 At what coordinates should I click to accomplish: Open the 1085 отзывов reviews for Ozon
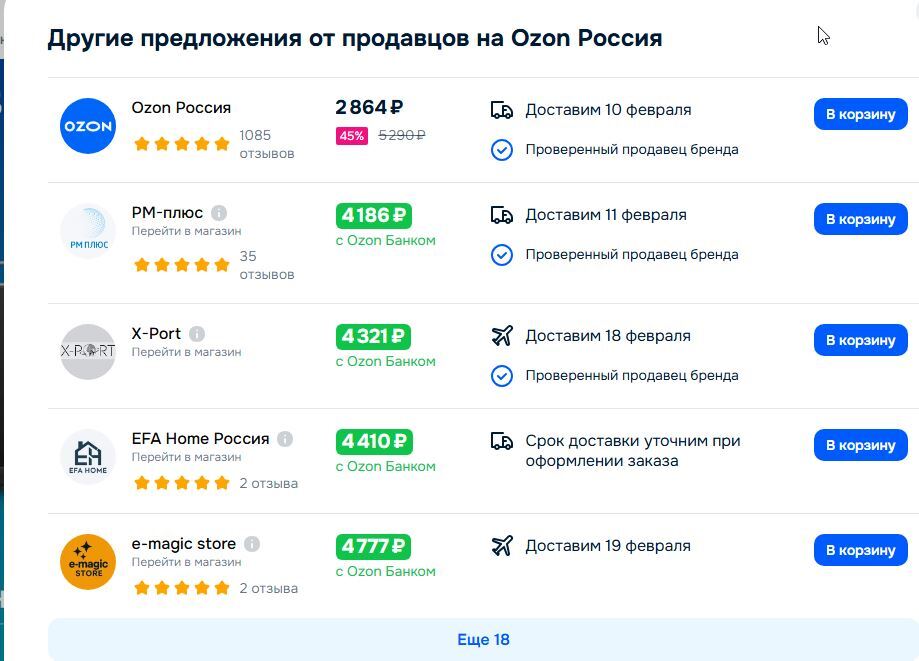[266, 144]
